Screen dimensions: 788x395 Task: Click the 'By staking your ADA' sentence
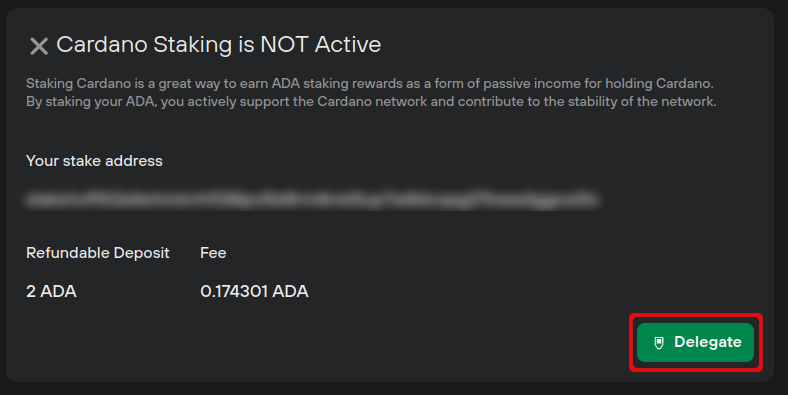point(371,102)
